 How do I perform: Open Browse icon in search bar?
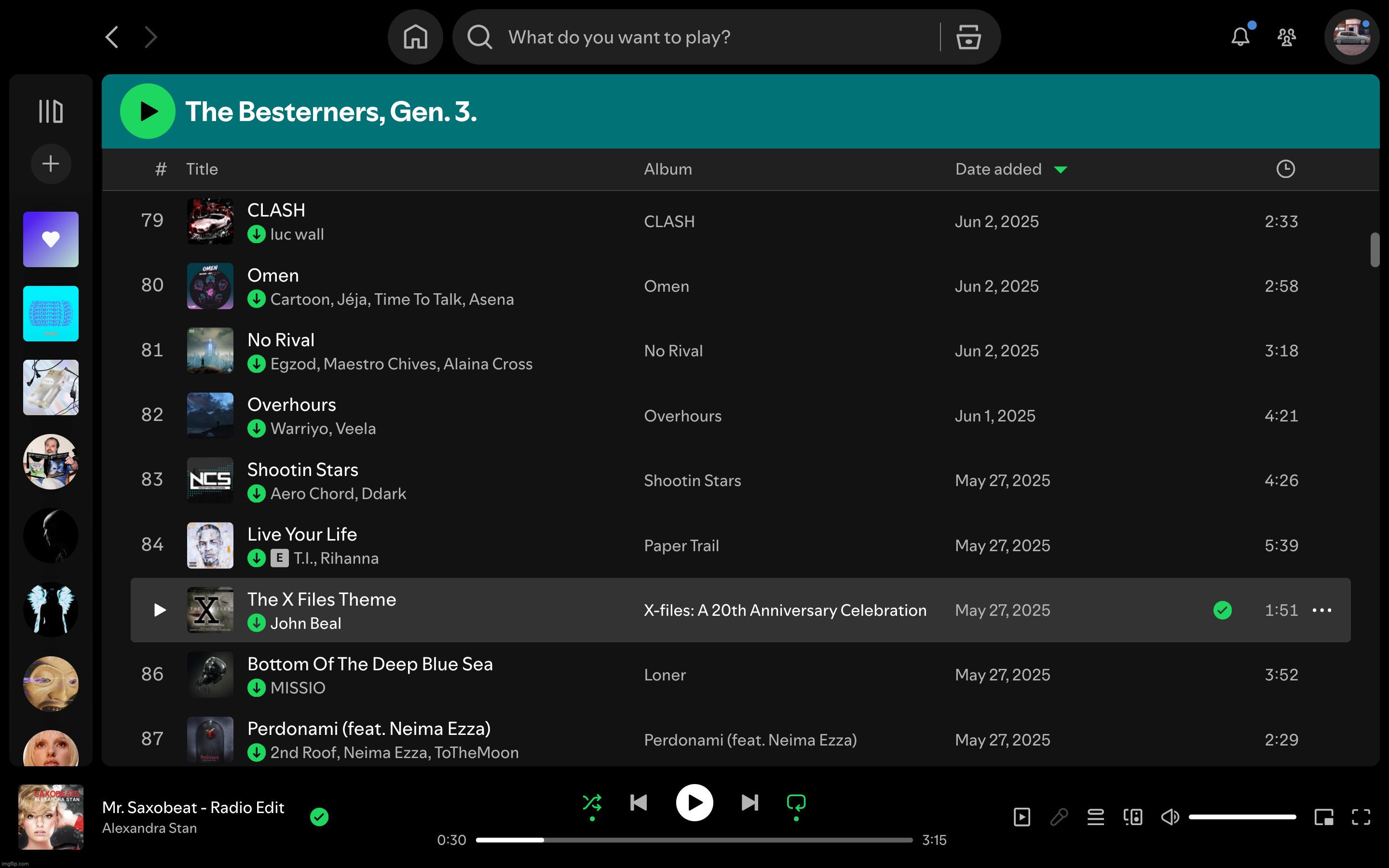tap(968, 37)
